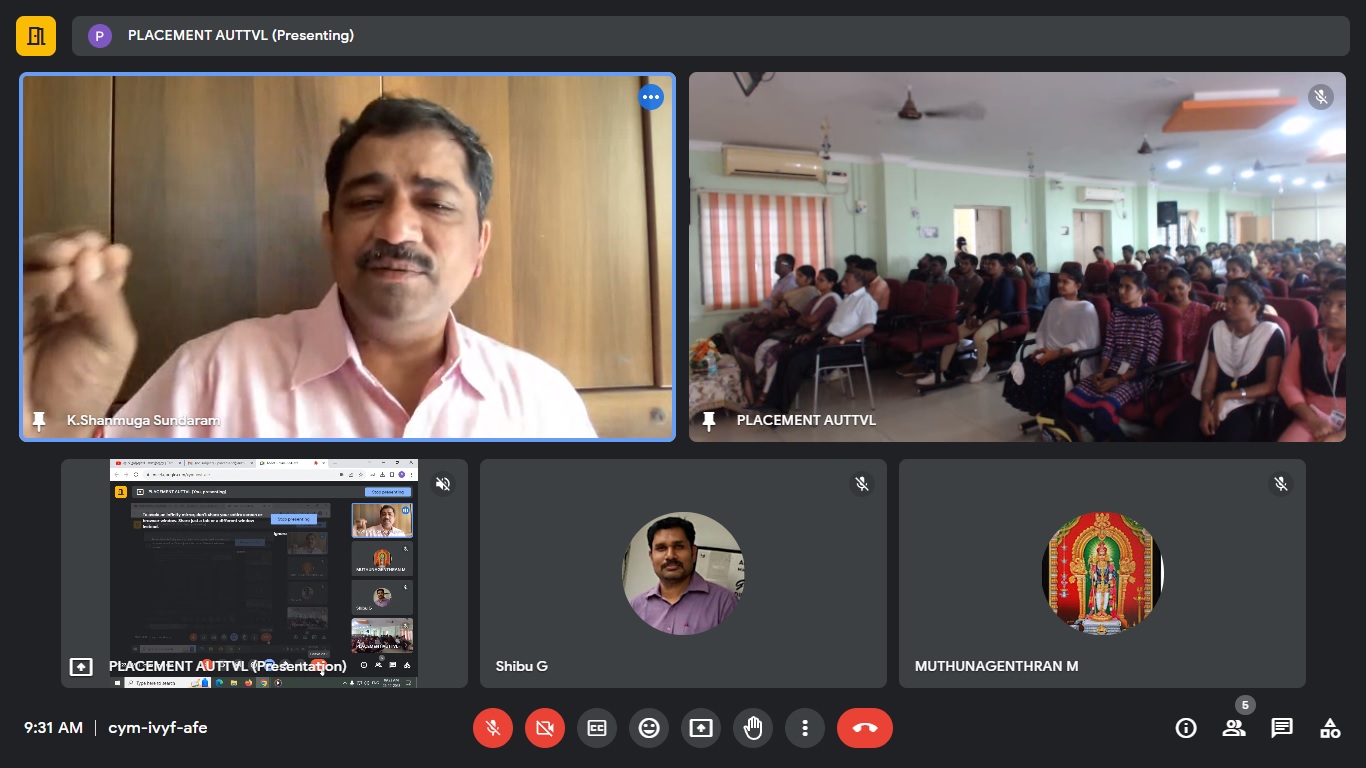Click the 9:31 AM time display
Screen dimensions: 1366x768
(x=53, y=728)
